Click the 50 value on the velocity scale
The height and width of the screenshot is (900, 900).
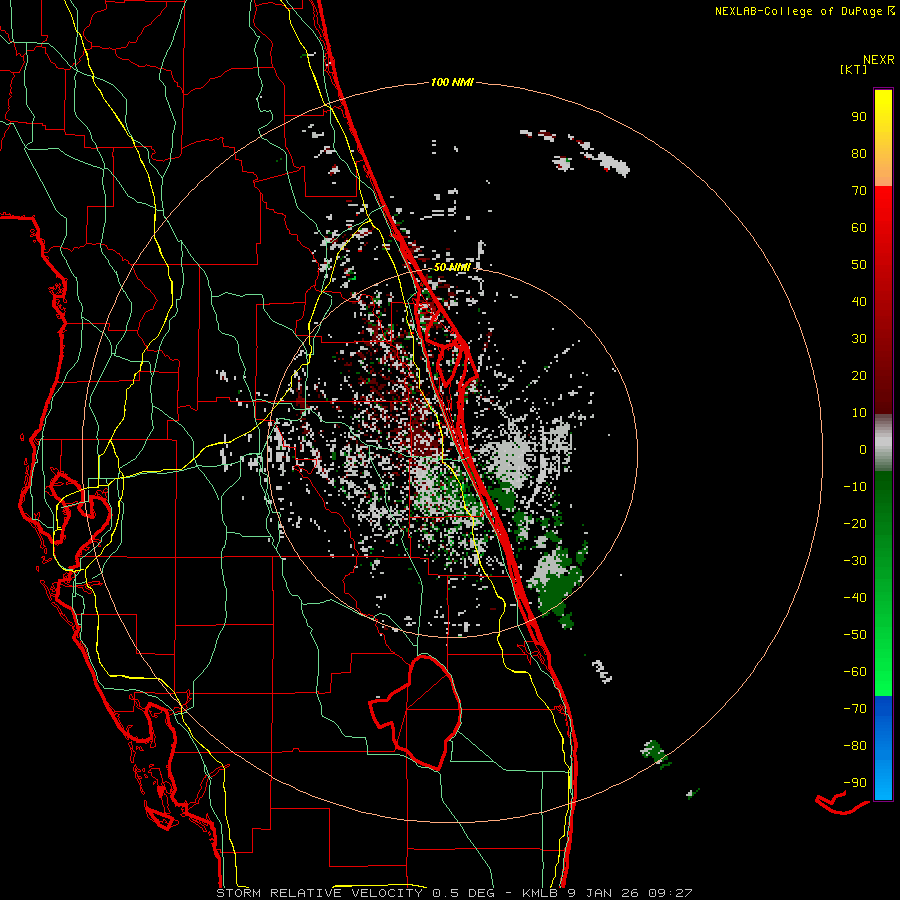(859, 265)
